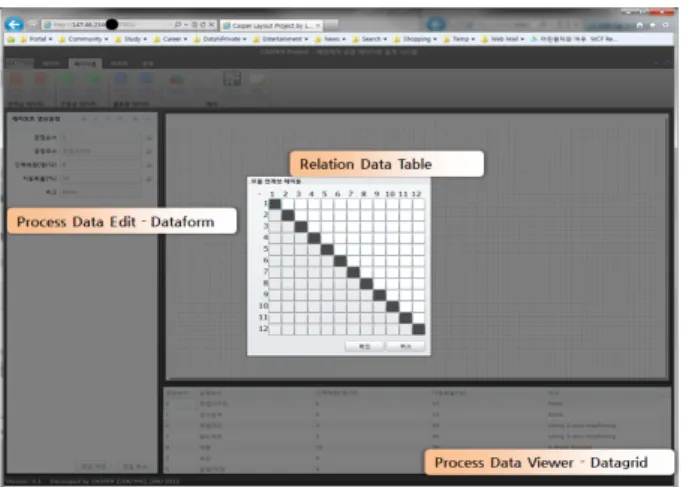Click matrix cell at row 1, column 2
The height and width of the screenshot is (487, 683).
pos(288,204)
